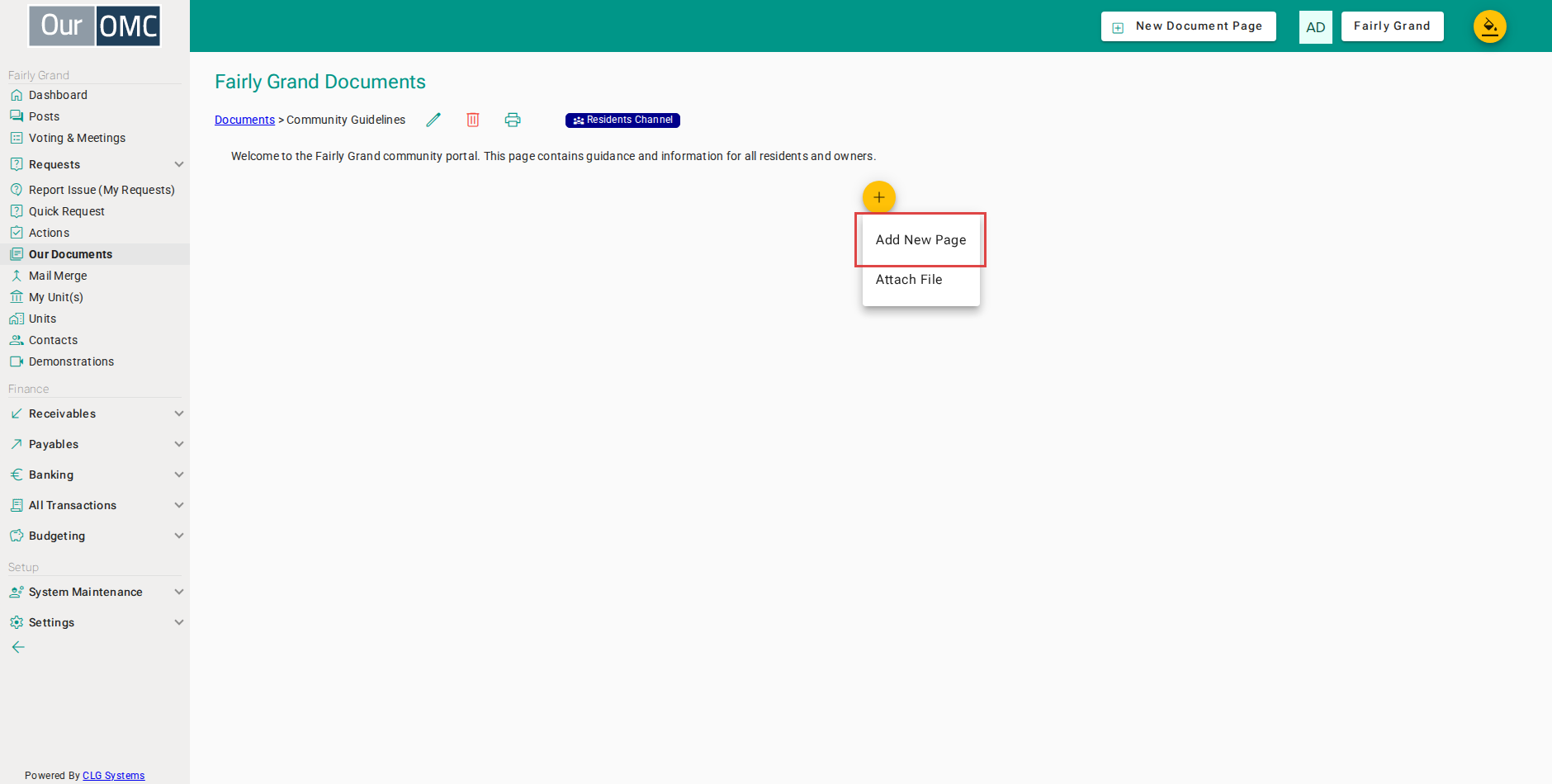Viewport: 1552px width, 784px height.
Task: Select Our Documents sidebar item
Action: 95,254
